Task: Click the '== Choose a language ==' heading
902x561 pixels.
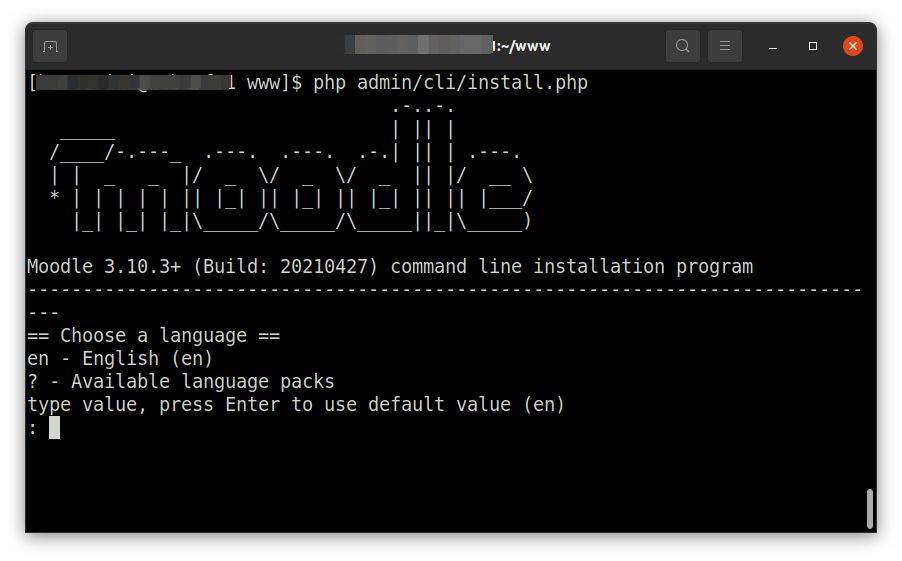Action: tap(154, 335)
